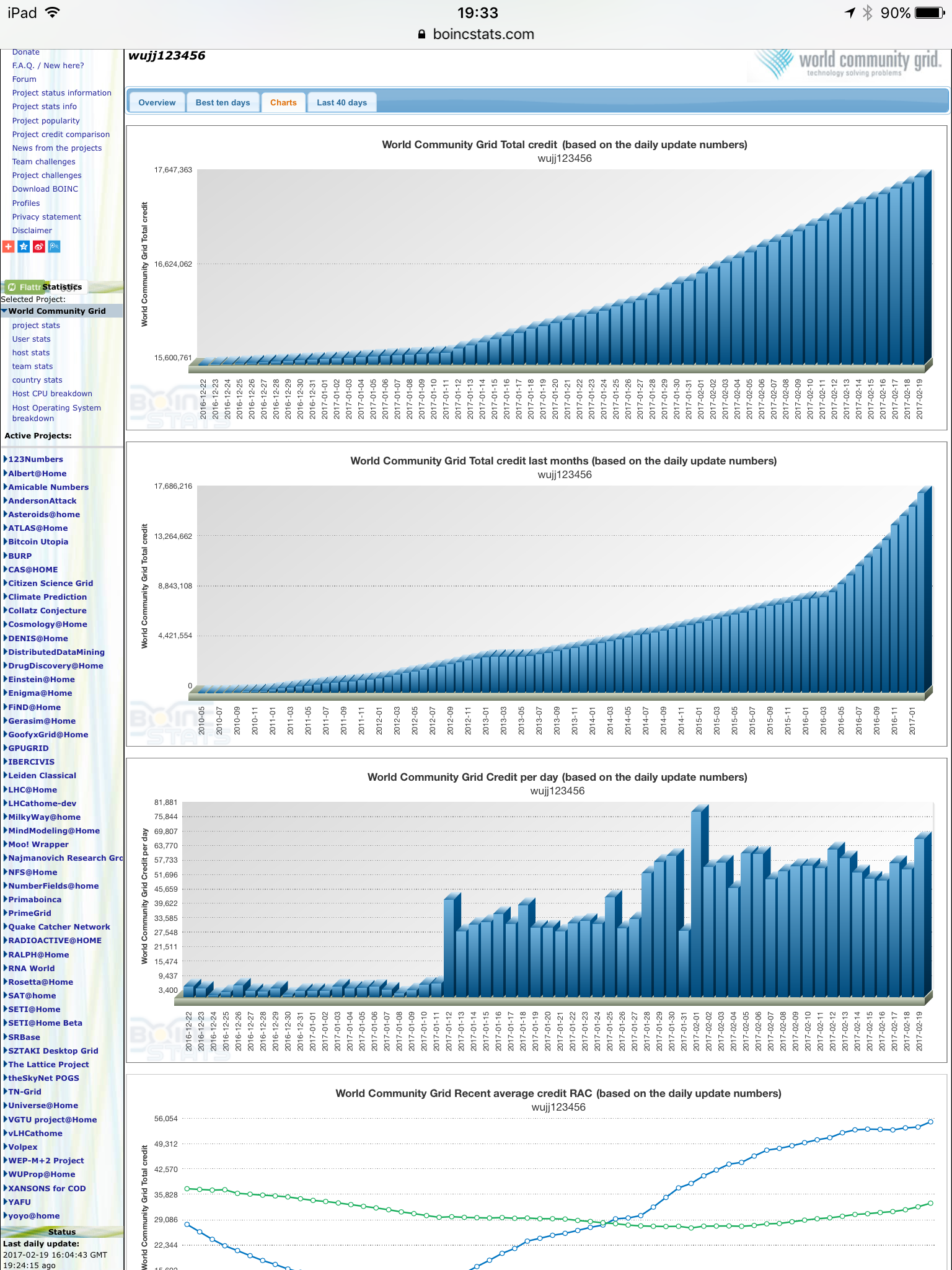Image resolution: width=952 pixels, height=1270 pixels.
Task: Switch to the Overview tab
Action: point(157,102)
